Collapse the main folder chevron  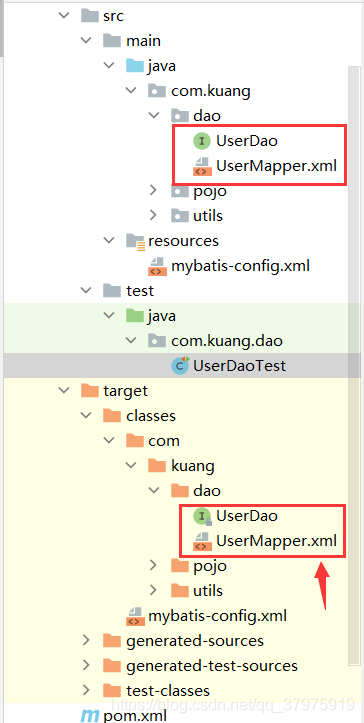[86, 41]
